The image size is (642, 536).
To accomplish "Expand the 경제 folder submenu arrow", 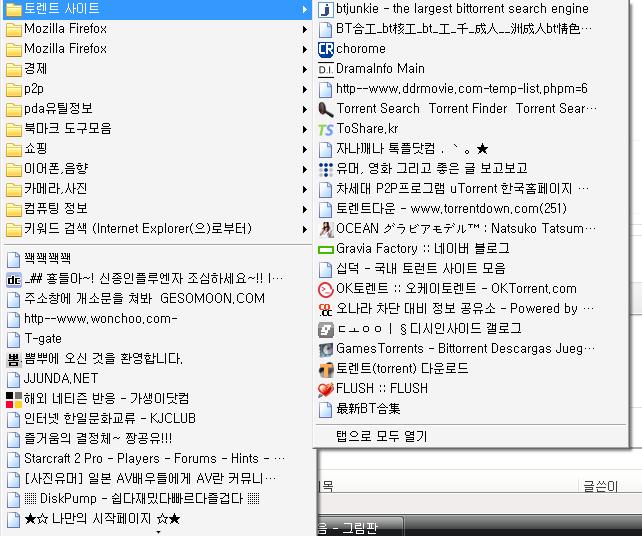I will pos(305,69).
